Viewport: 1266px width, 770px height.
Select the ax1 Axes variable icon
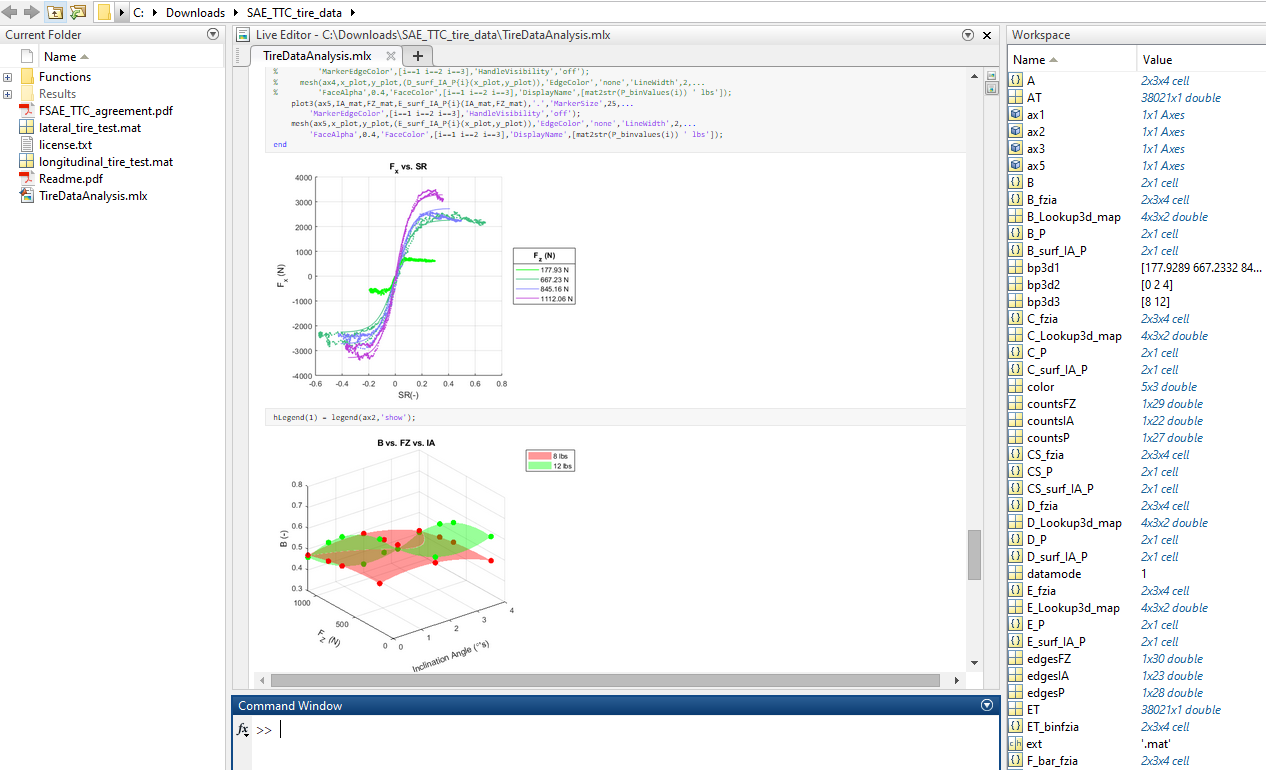coord(1016,115)
